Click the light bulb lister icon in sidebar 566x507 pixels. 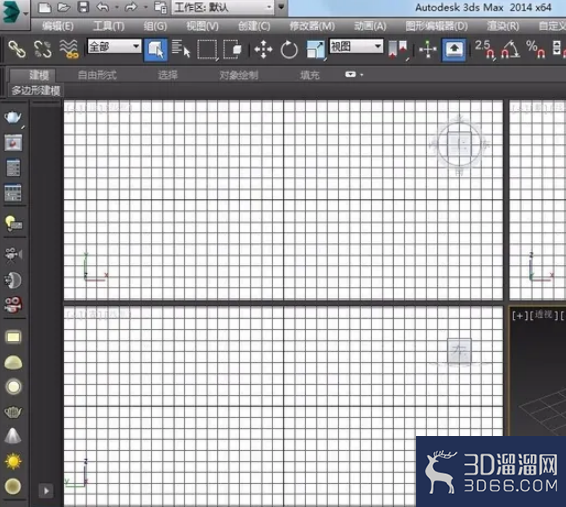click(x=13, y=223)
